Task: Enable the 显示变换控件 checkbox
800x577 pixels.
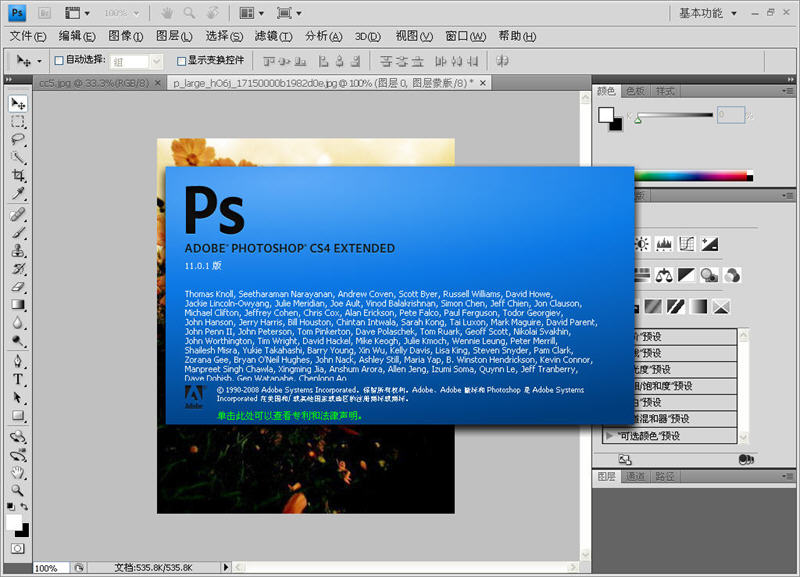Action: point(181,61)
